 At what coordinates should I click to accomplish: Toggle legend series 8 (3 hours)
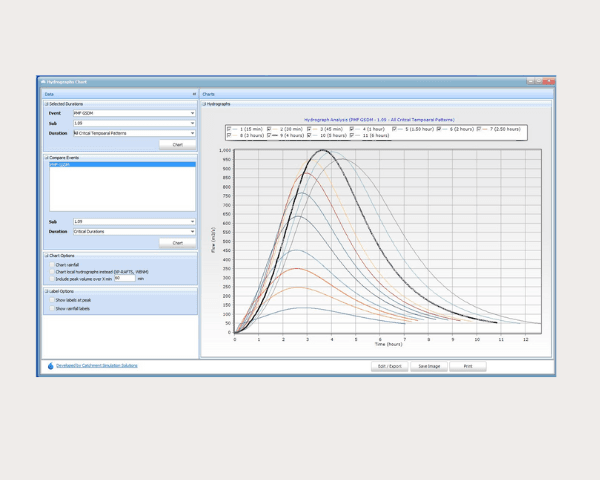click(229, 136)
